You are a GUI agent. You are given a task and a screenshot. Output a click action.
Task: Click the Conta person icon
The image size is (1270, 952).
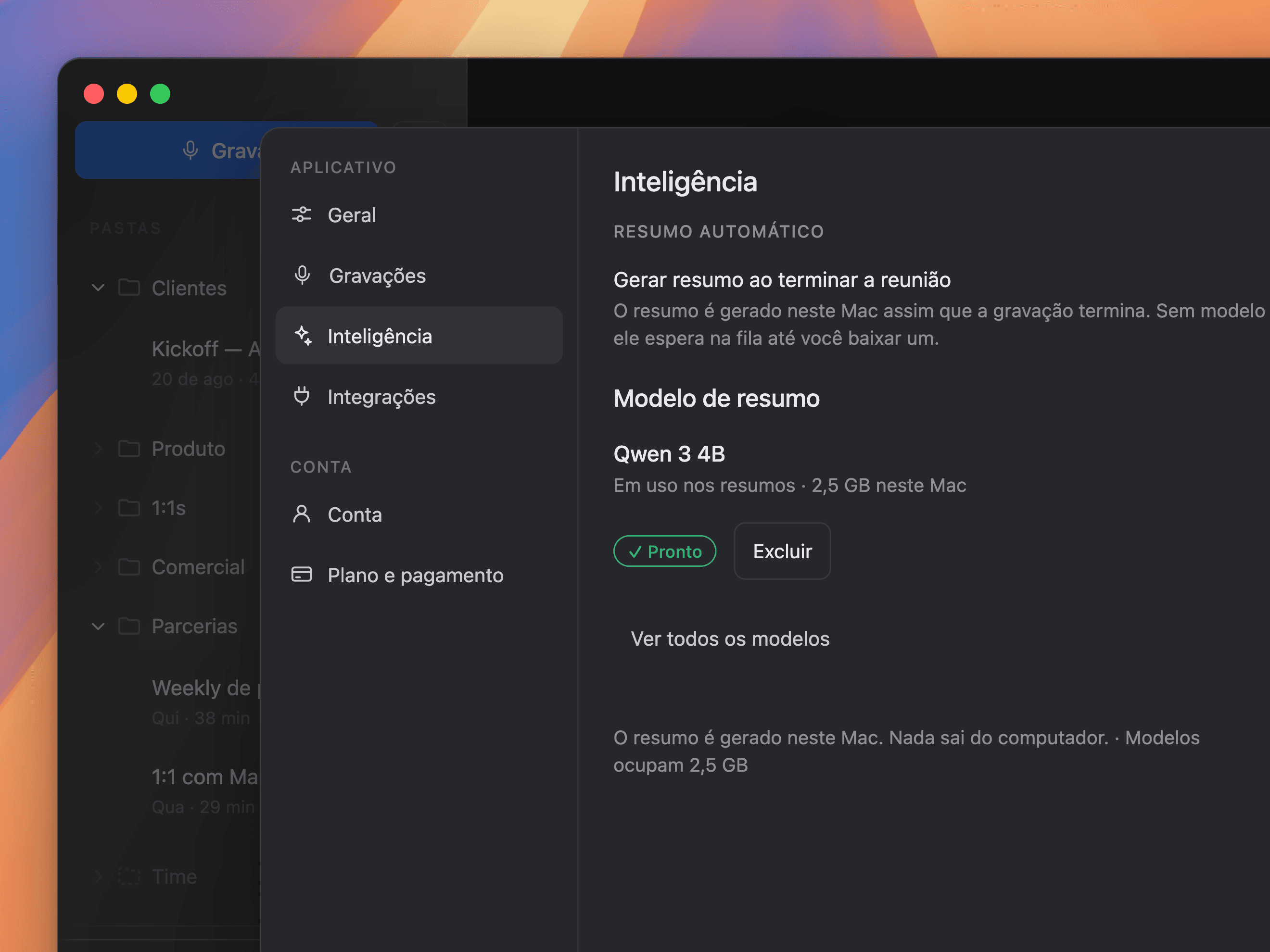[302, 514]
